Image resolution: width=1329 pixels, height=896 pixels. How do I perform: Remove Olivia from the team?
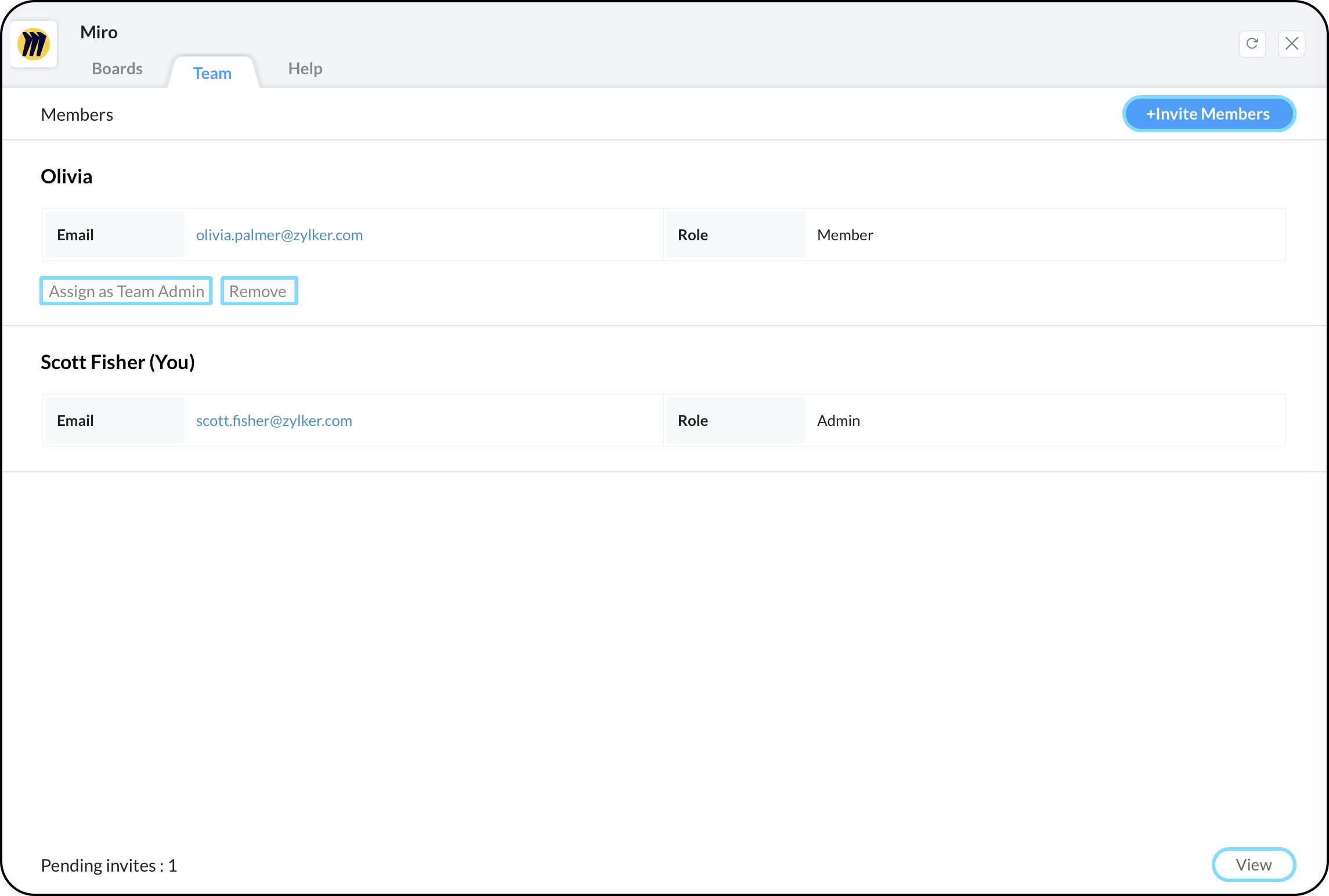(x=258, y=291)
